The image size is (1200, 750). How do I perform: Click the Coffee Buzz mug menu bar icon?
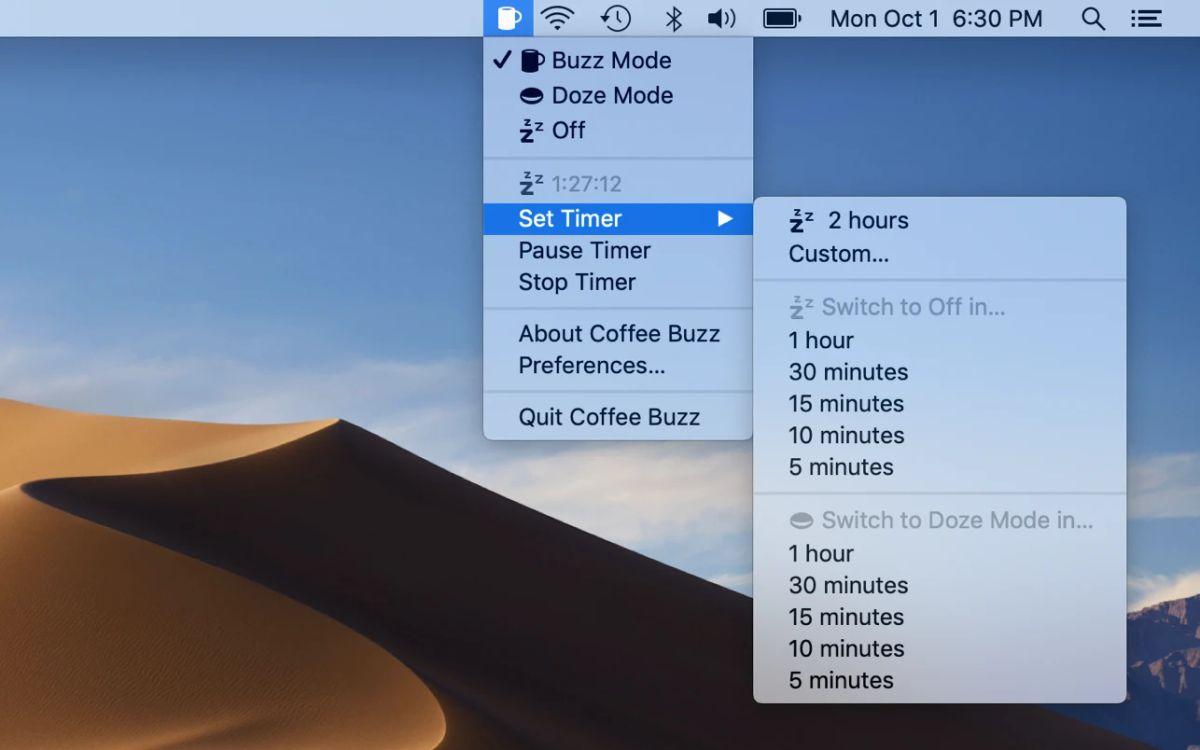[509, 18]
